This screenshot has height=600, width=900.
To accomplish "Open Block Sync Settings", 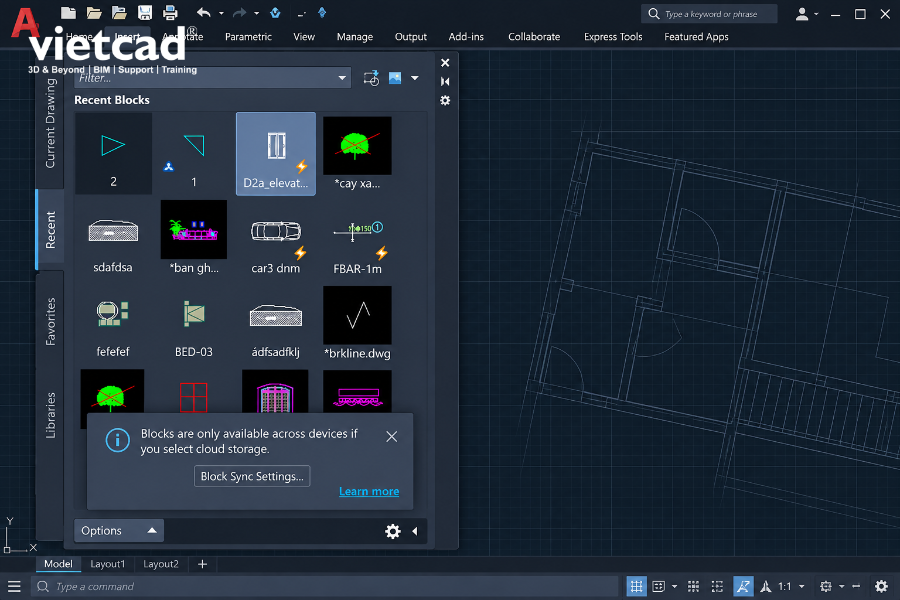I will pos(252,476).
